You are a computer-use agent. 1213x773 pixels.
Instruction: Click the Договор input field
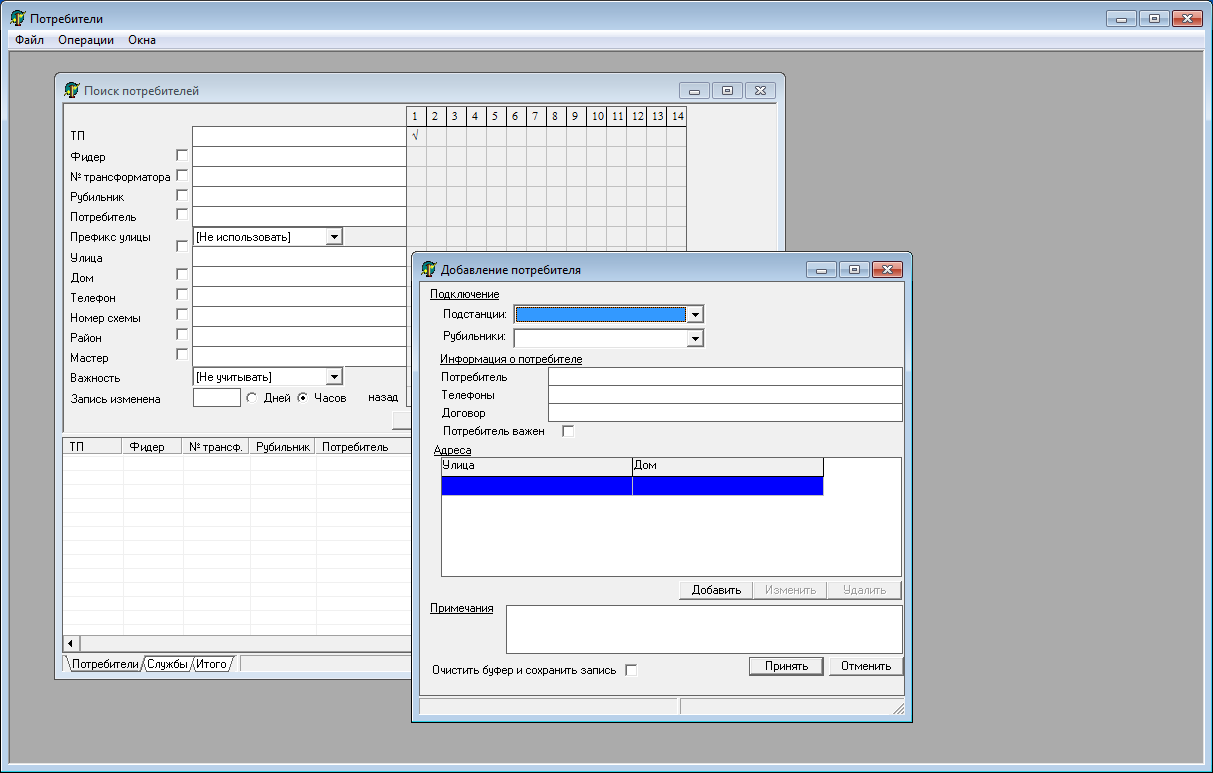(x=724, y=413)
